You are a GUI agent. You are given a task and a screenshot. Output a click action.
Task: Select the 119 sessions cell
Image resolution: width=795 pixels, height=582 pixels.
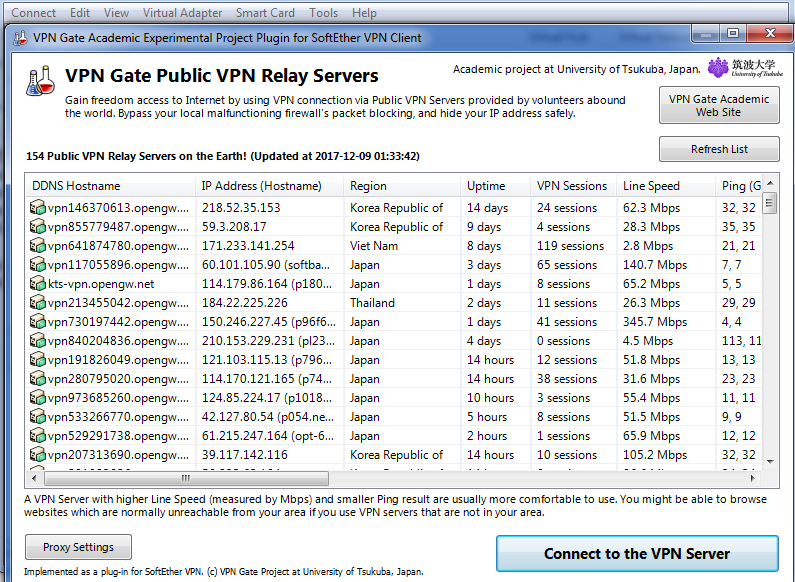[570, 246]
